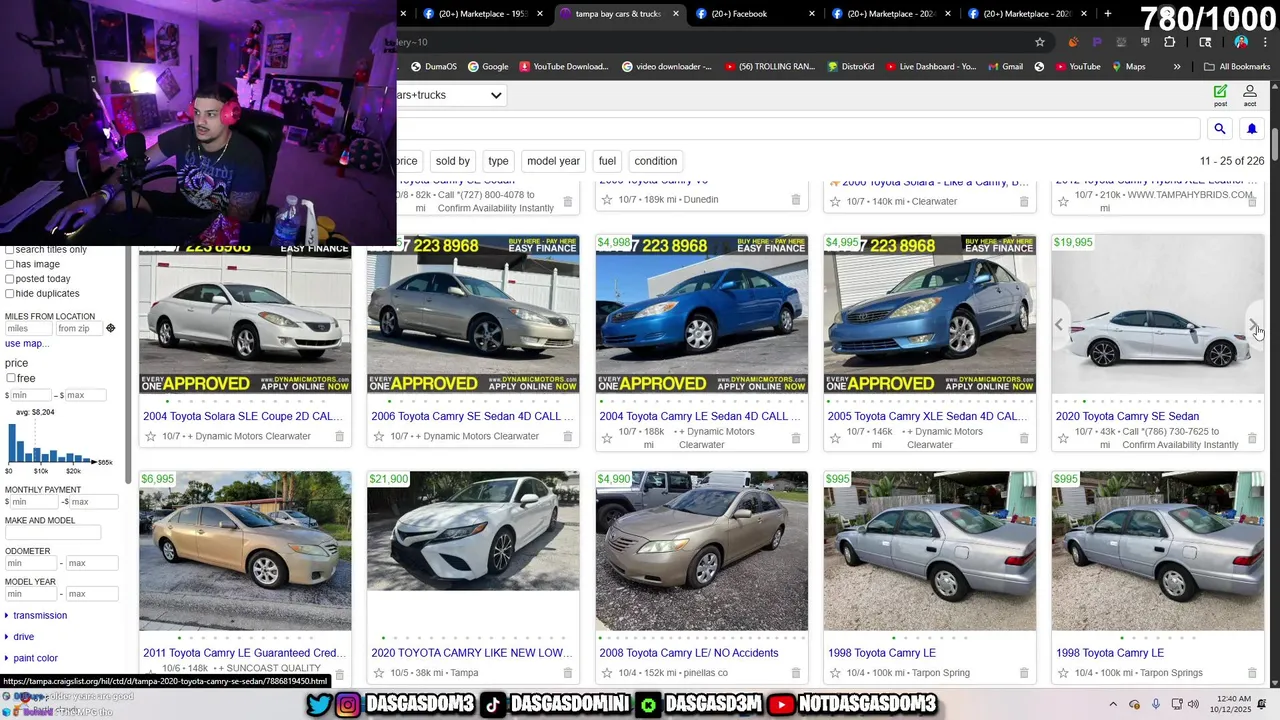Check the has image filter

click(x=9, y=264)
